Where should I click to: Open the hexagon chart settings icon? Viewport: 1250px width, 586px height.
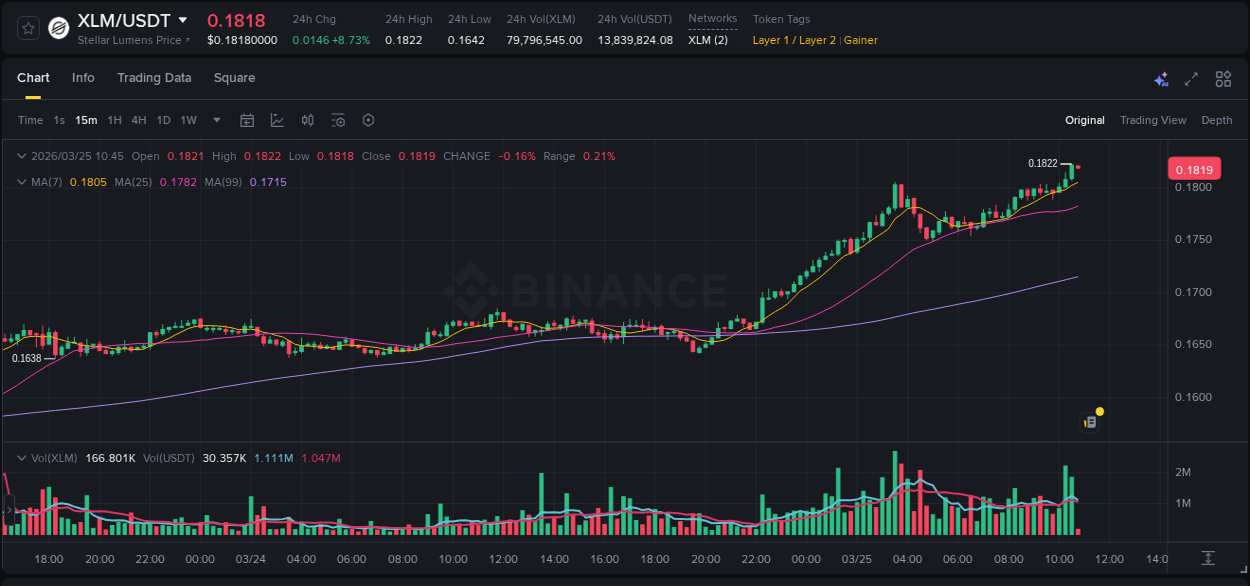click(x=368, y=119)
